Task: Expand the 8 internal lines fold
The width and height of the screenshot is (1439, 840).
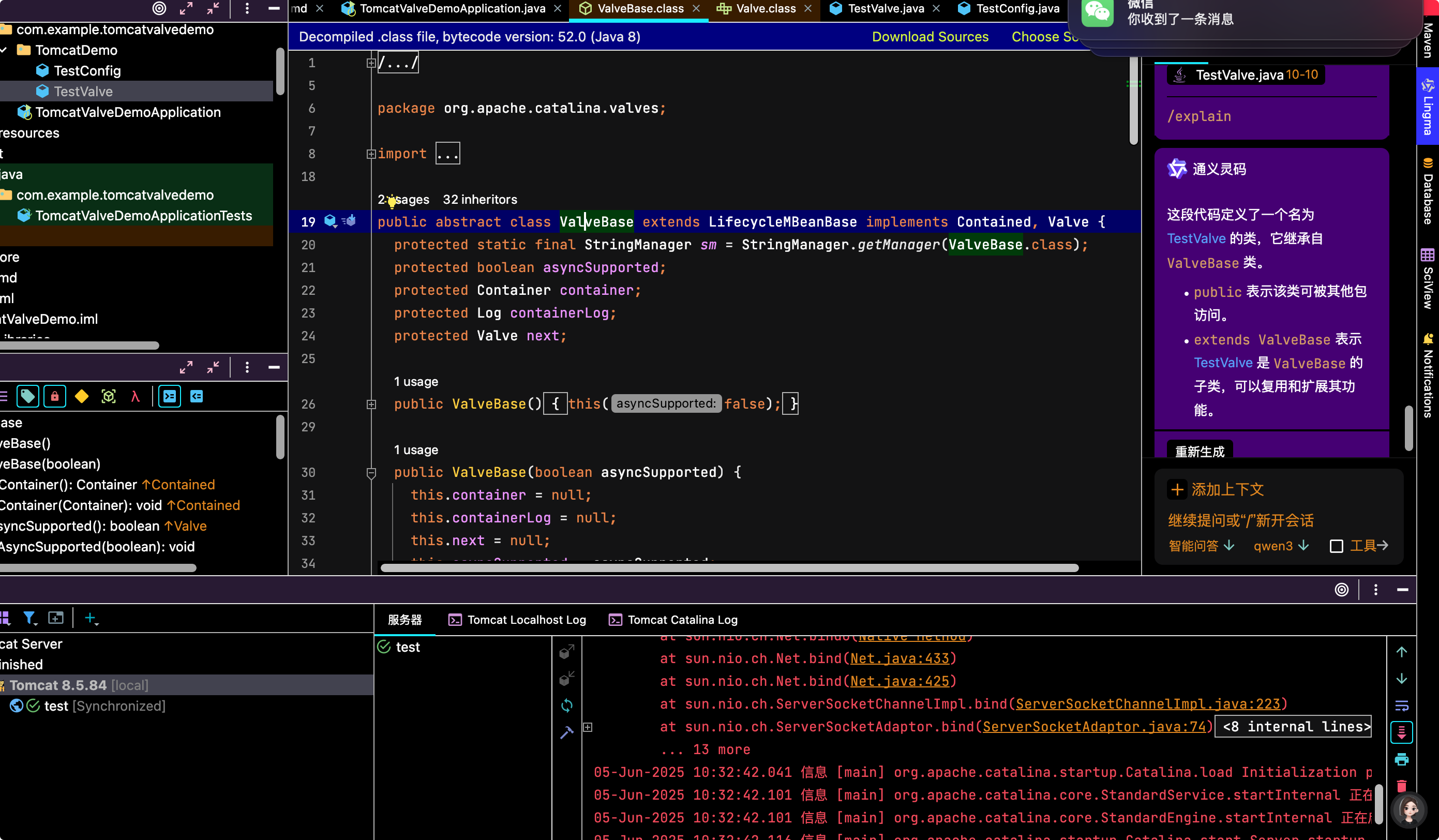Action: pos(1292,726)
